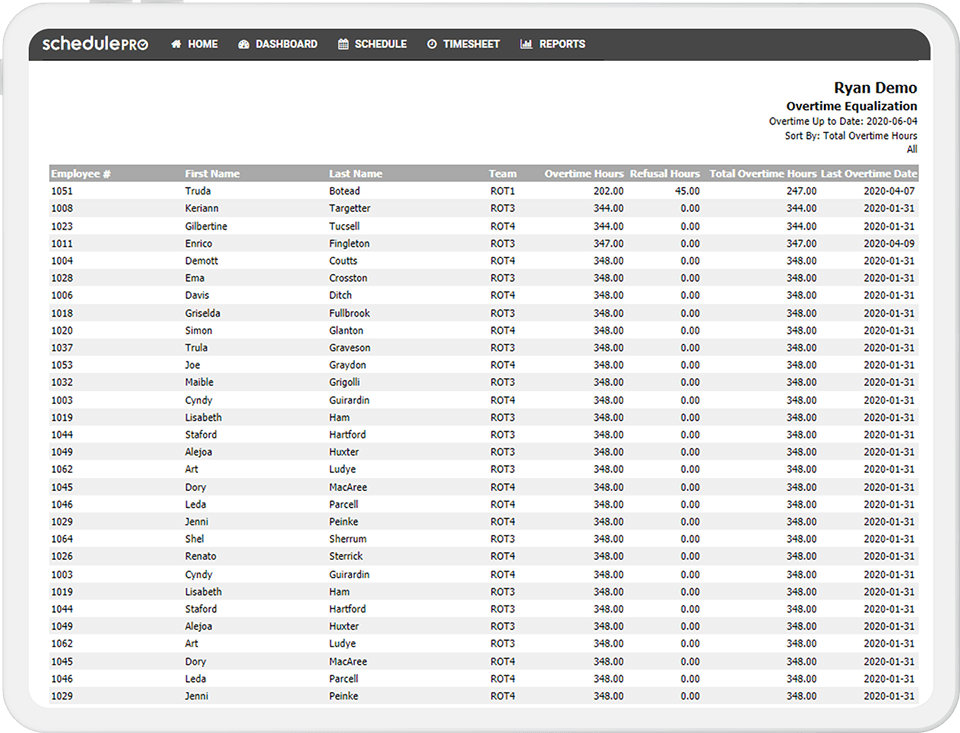Image resolution: width=960 pixels, height=733 pixels.
Task: Click the Last Overtime Date column header
Action: 869,173
